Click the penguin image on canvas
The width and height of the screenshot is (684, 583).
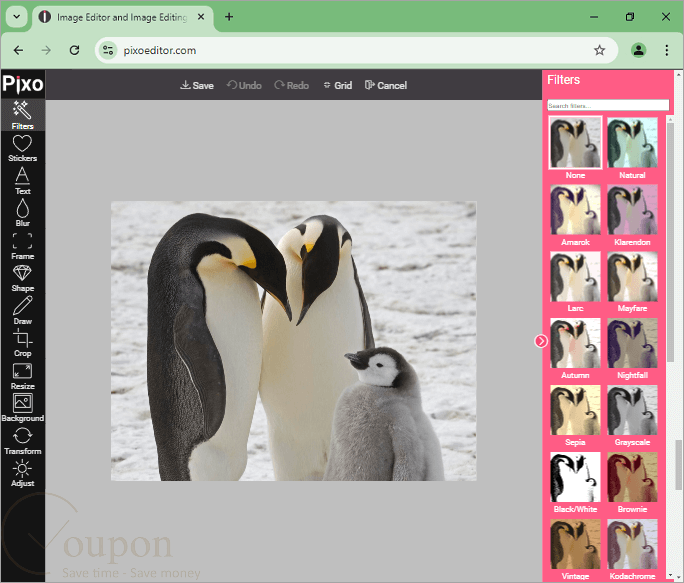(294, 341)
